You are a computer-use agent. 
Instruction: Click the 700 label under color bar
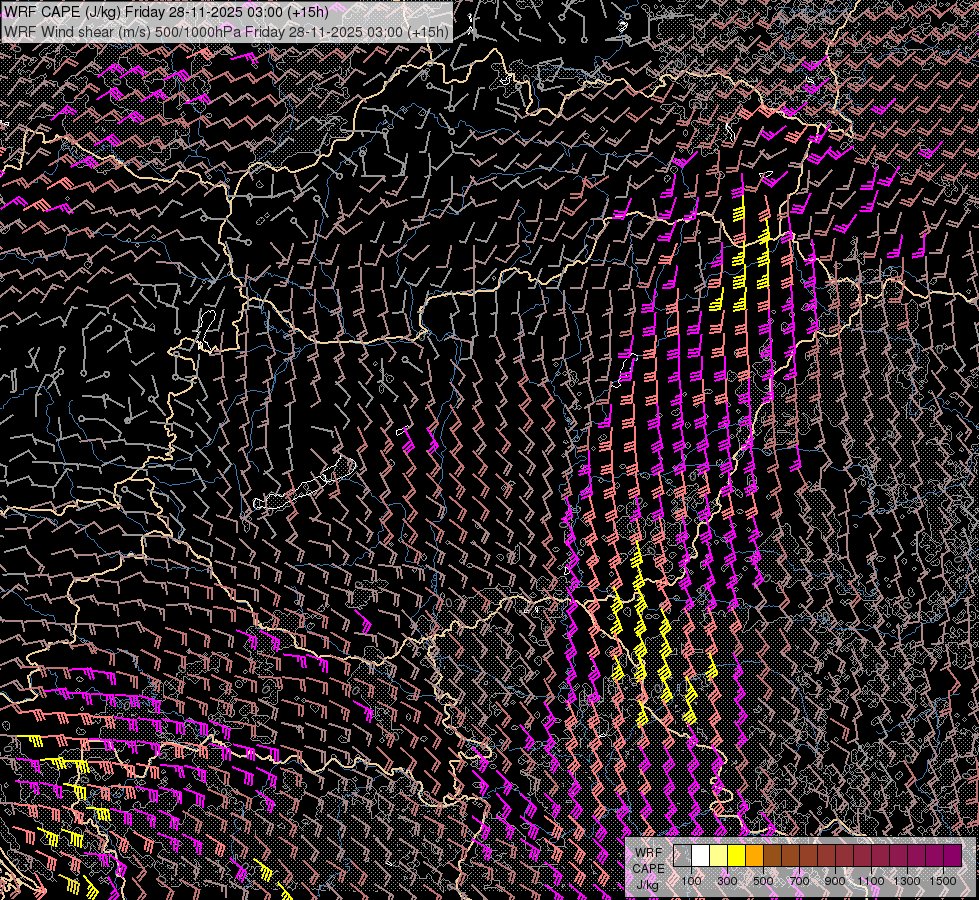(799, 881)
